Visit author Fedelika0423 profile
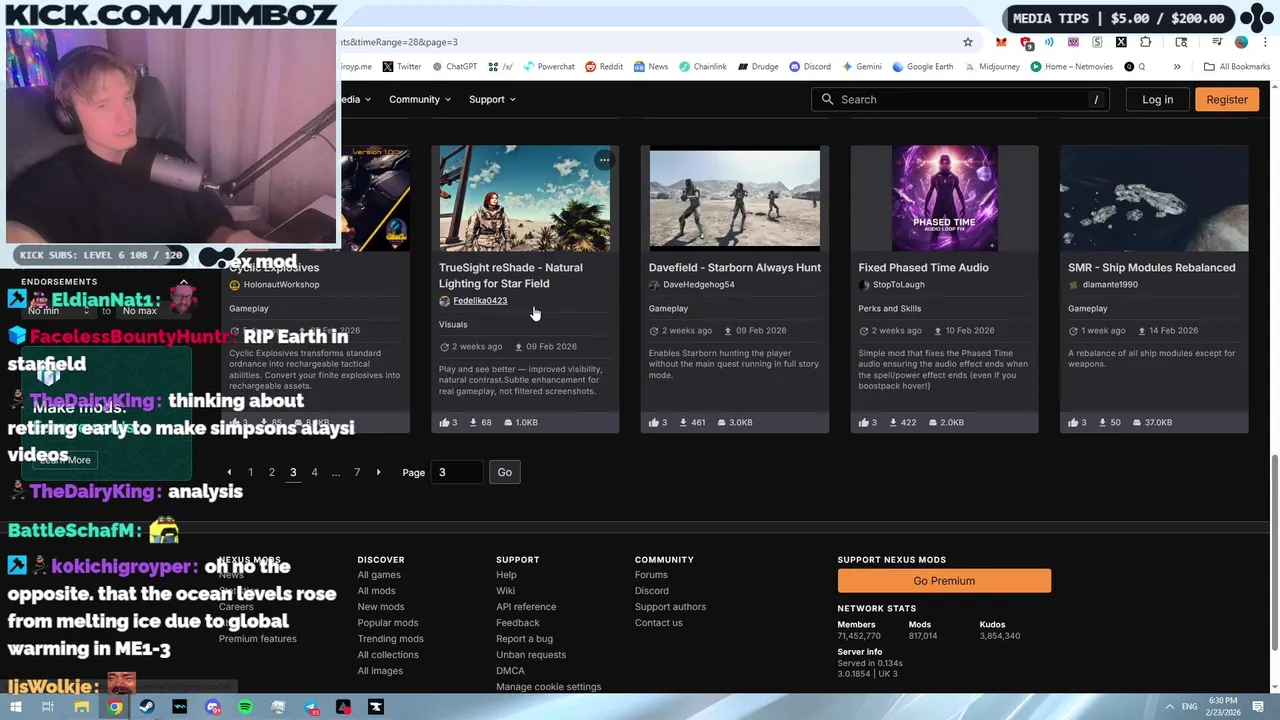Image resolution: width=1280 pixels, height=720 pixels. (480, 301)
